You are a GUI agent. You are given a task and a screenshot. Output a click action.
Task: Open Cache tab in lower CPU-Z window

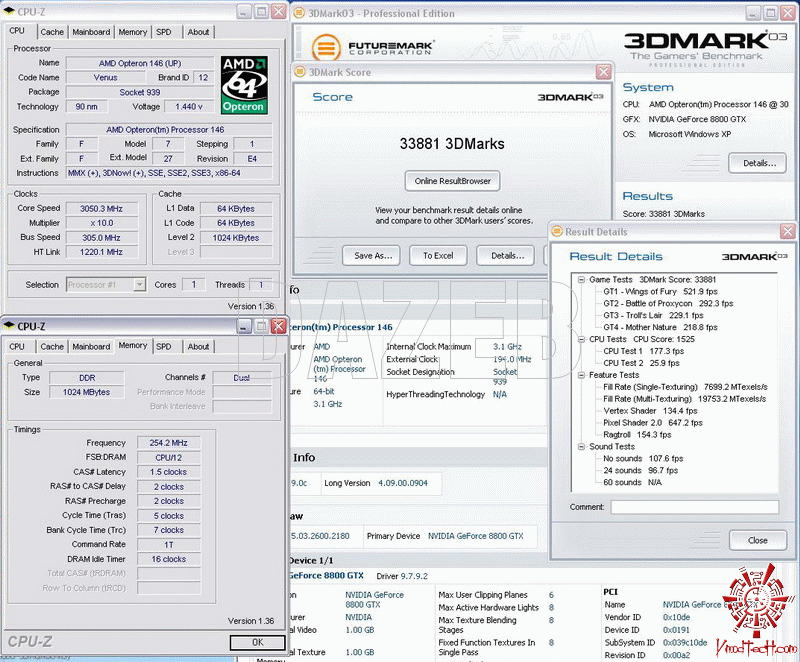tap(52, 346)
